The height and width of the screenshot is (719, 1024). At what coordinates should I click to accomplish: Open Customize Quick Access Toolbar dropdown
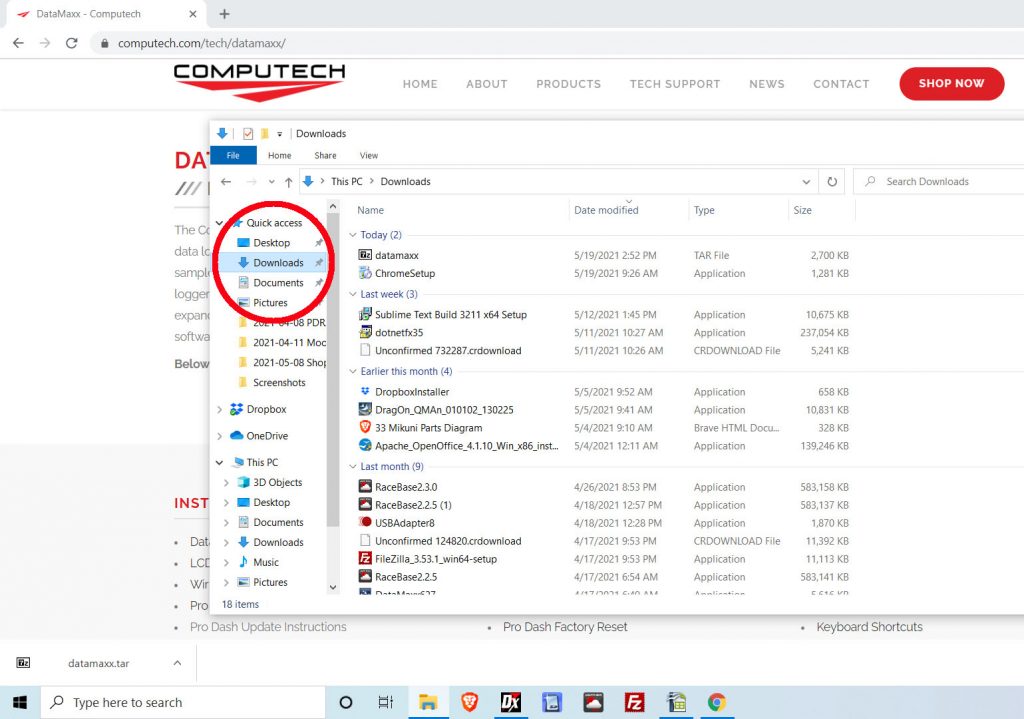pyautogui.click(x=280, y=134)
